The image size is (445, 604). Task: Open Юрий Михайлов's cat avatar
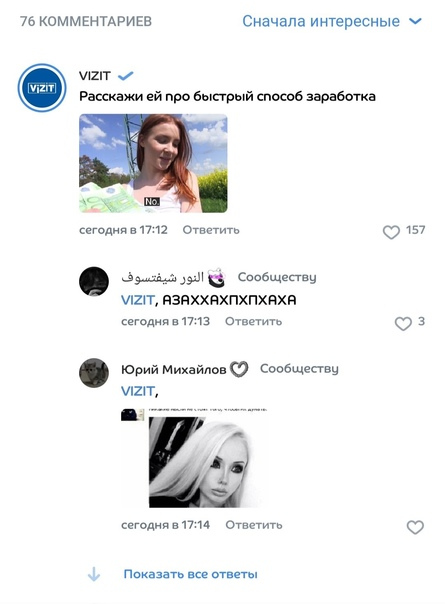tap(94, 373)
